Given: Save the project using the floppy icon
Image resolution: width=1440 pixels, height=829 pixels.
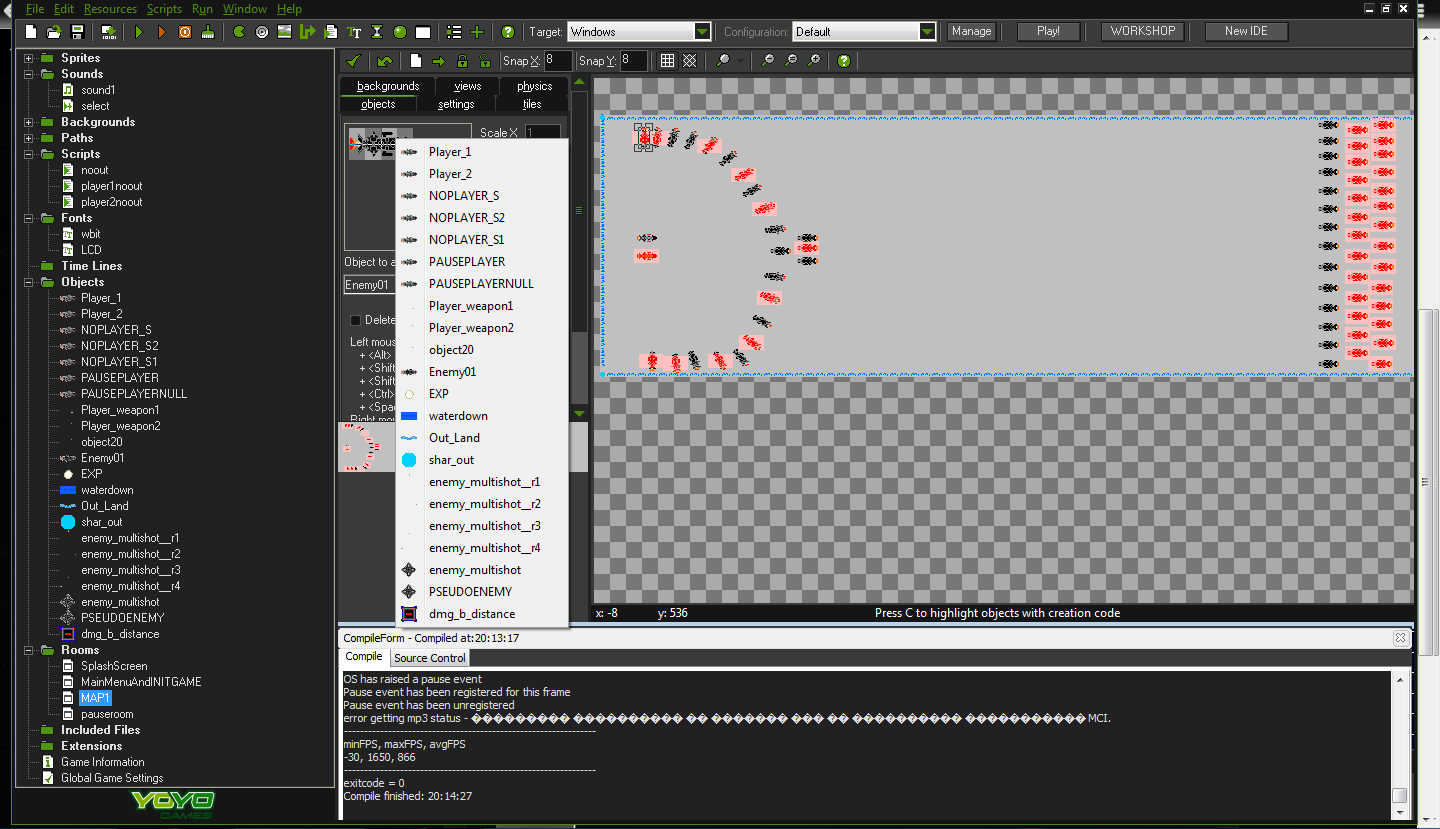Looking at the screenshot, I should (77, 32).
